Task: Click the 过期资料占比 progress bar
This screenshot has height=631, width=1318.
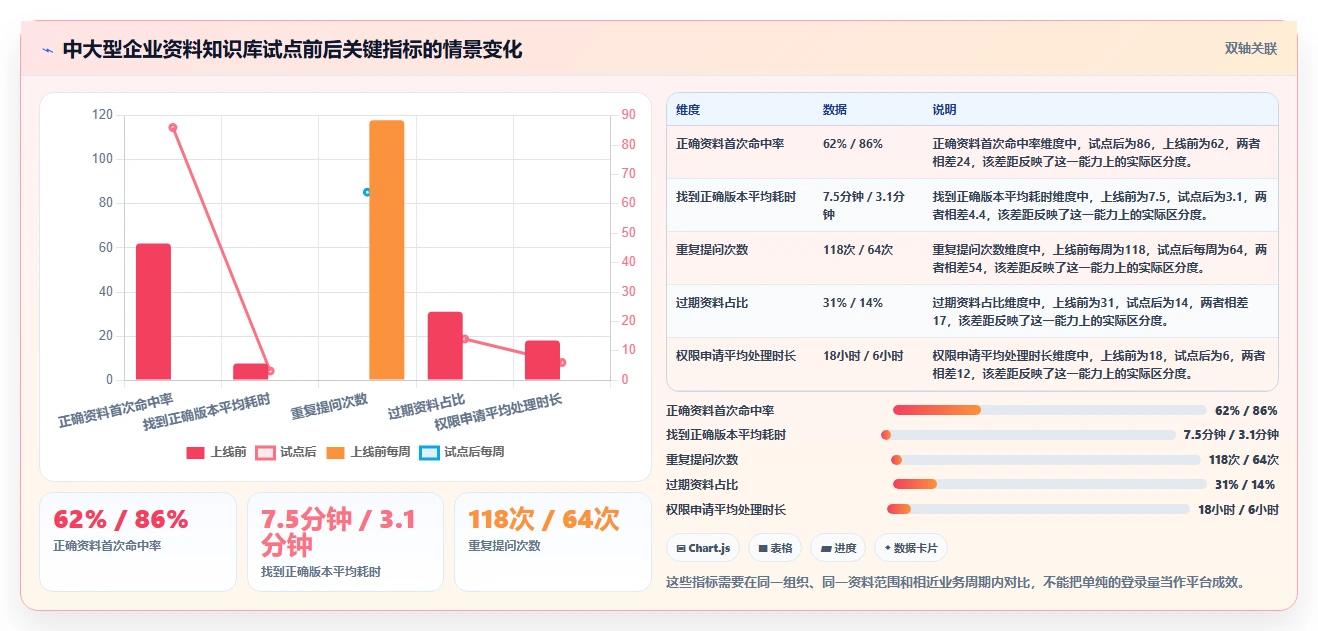Action: pos(1050,484)
